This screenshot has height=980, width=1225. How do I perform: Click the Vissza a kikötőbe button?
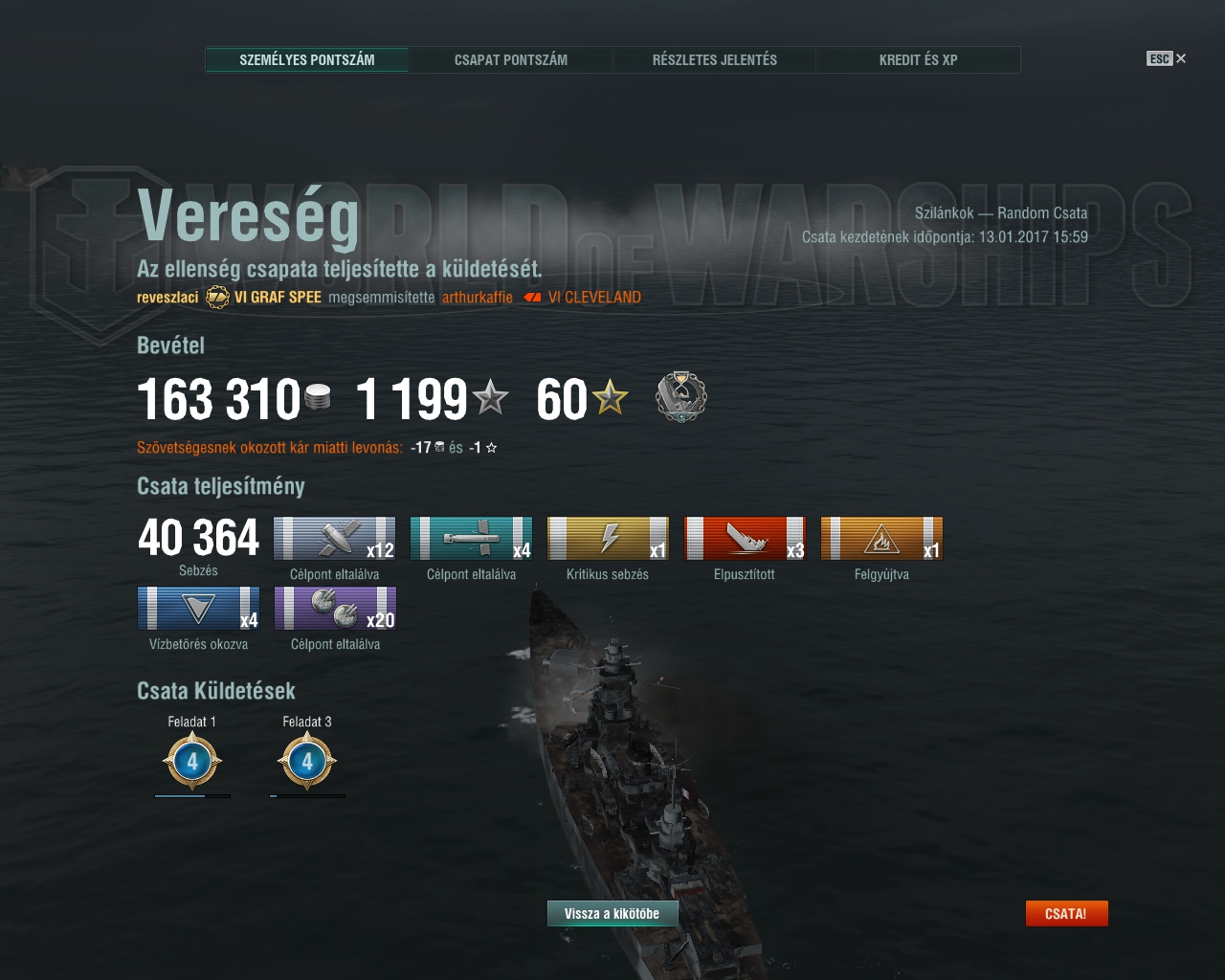point(612,914)
